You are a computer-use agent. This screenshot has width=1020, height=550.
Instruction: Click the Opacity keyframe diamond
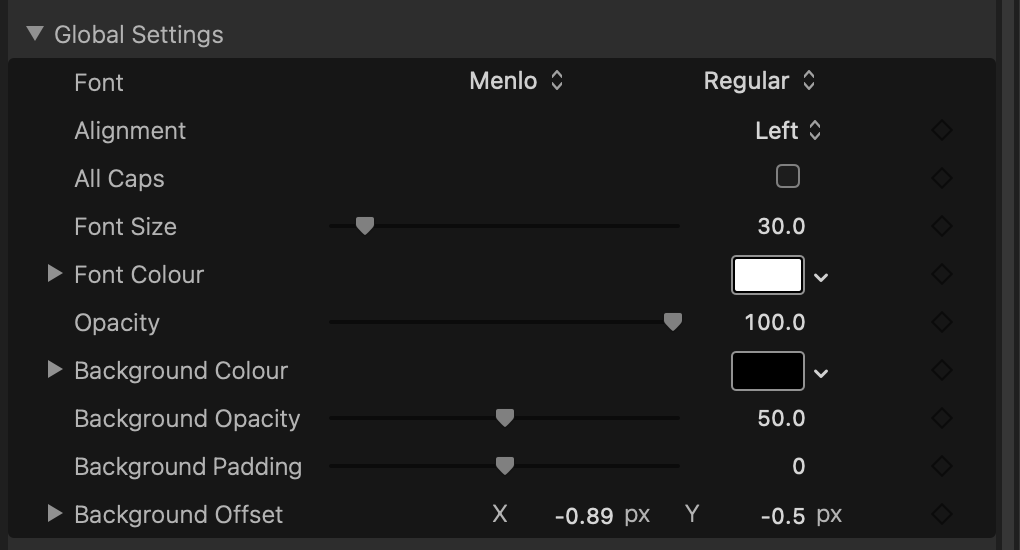(941, 323)
